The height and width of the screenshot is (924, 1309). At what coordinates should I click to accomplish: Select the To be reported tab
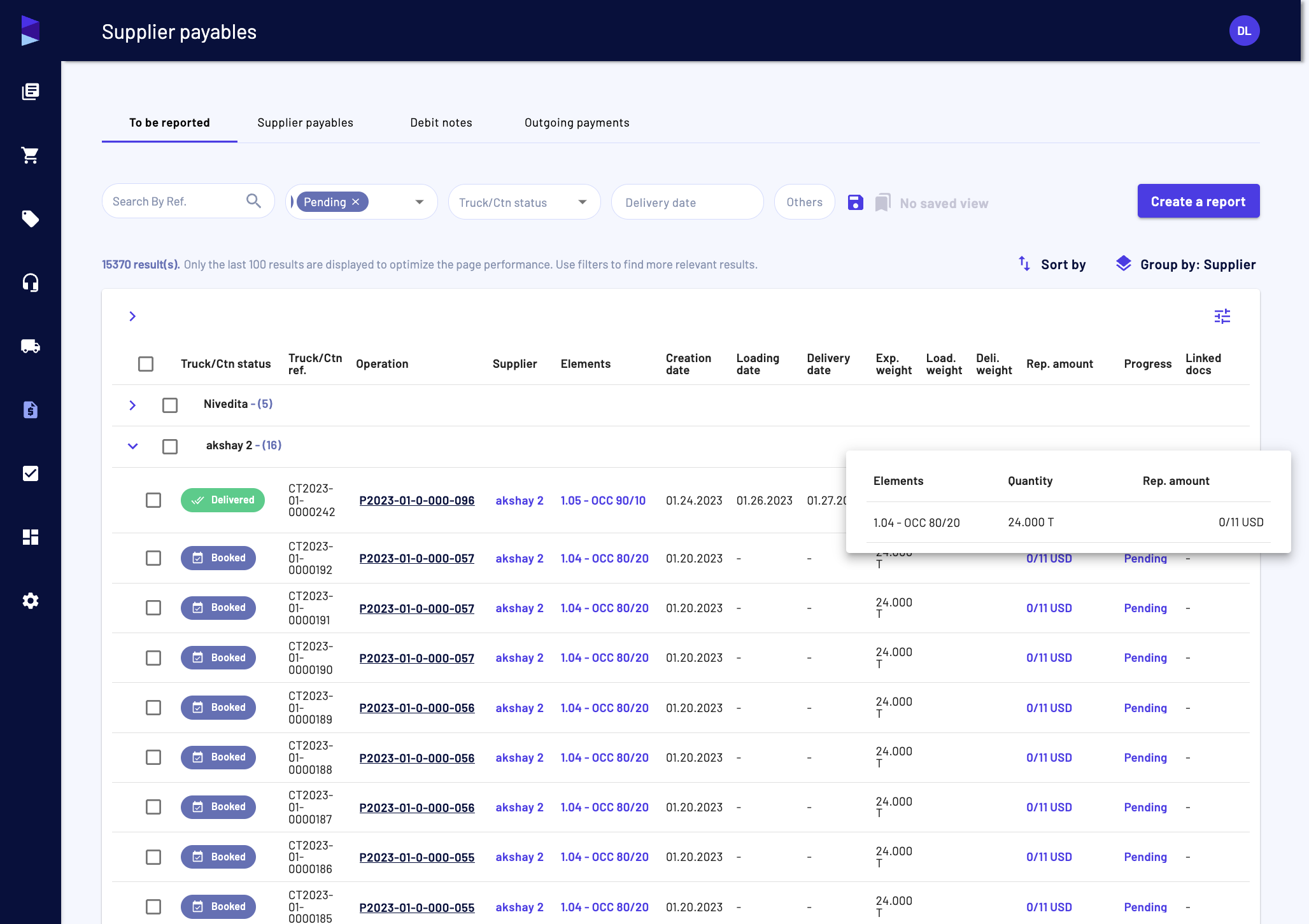169,123
